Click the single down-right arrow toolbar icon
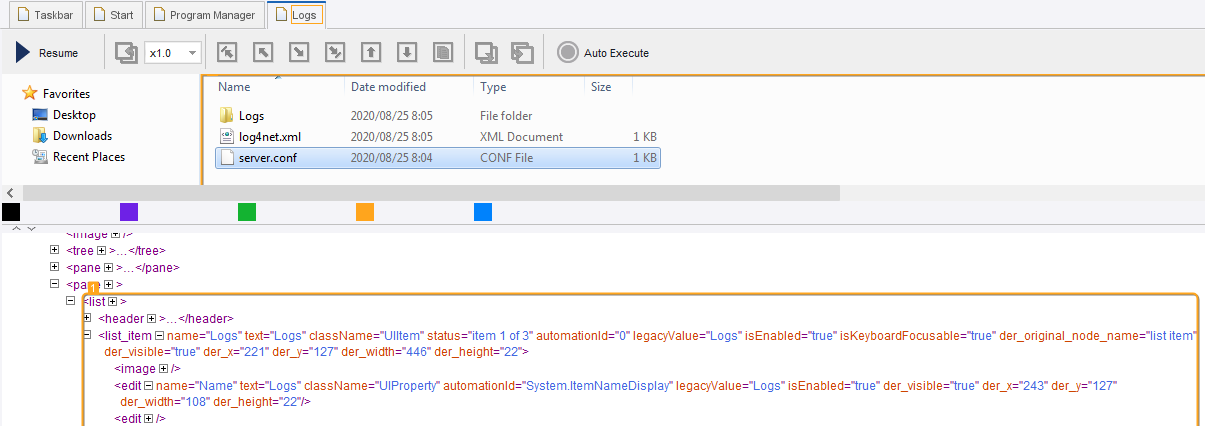 [299, 53]
